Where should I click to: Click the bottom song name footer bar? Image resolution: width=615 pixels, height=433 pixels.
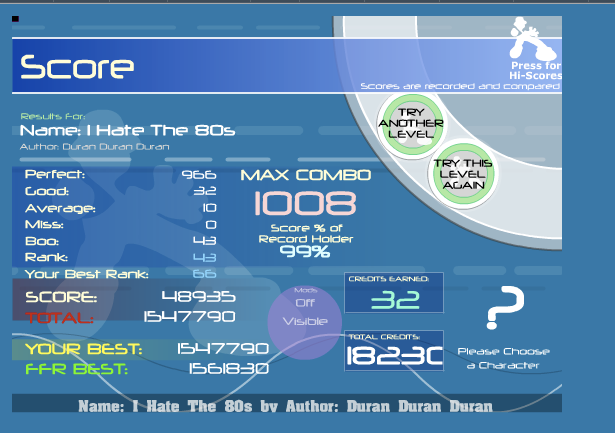(x=286, y=406)
